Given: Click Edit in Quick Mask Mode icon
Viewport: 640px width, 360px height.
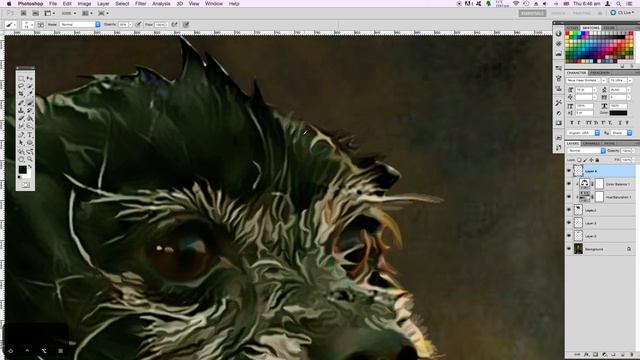Looking at the screenshot, I should point(25,185).
